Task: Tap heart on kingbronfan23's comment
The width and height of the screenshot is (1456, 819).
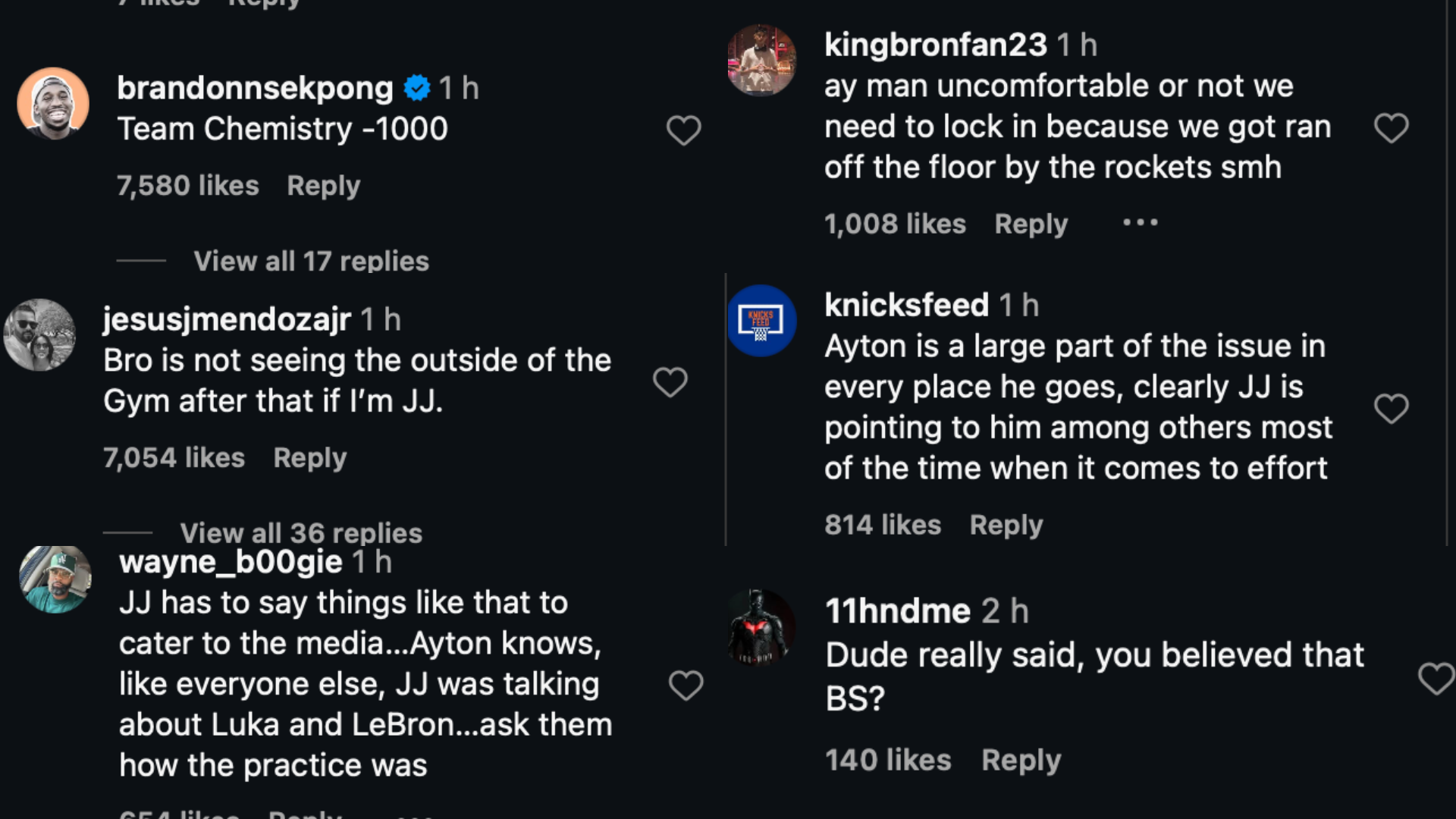Action: pyautogui.click(x=1391, y=128)
